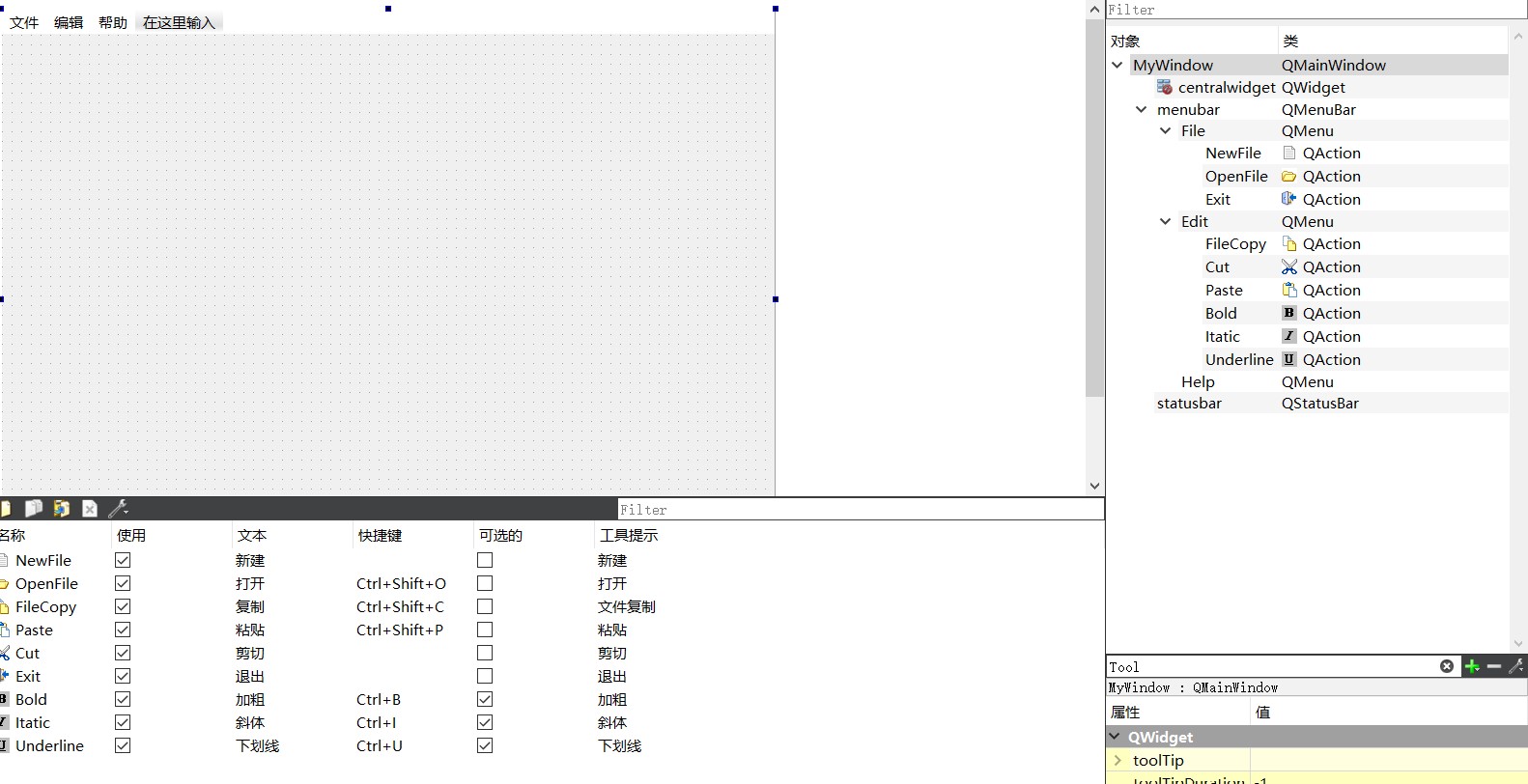
Task: Click the 在这里输入 menu placeholder
Action: [180, 22]
